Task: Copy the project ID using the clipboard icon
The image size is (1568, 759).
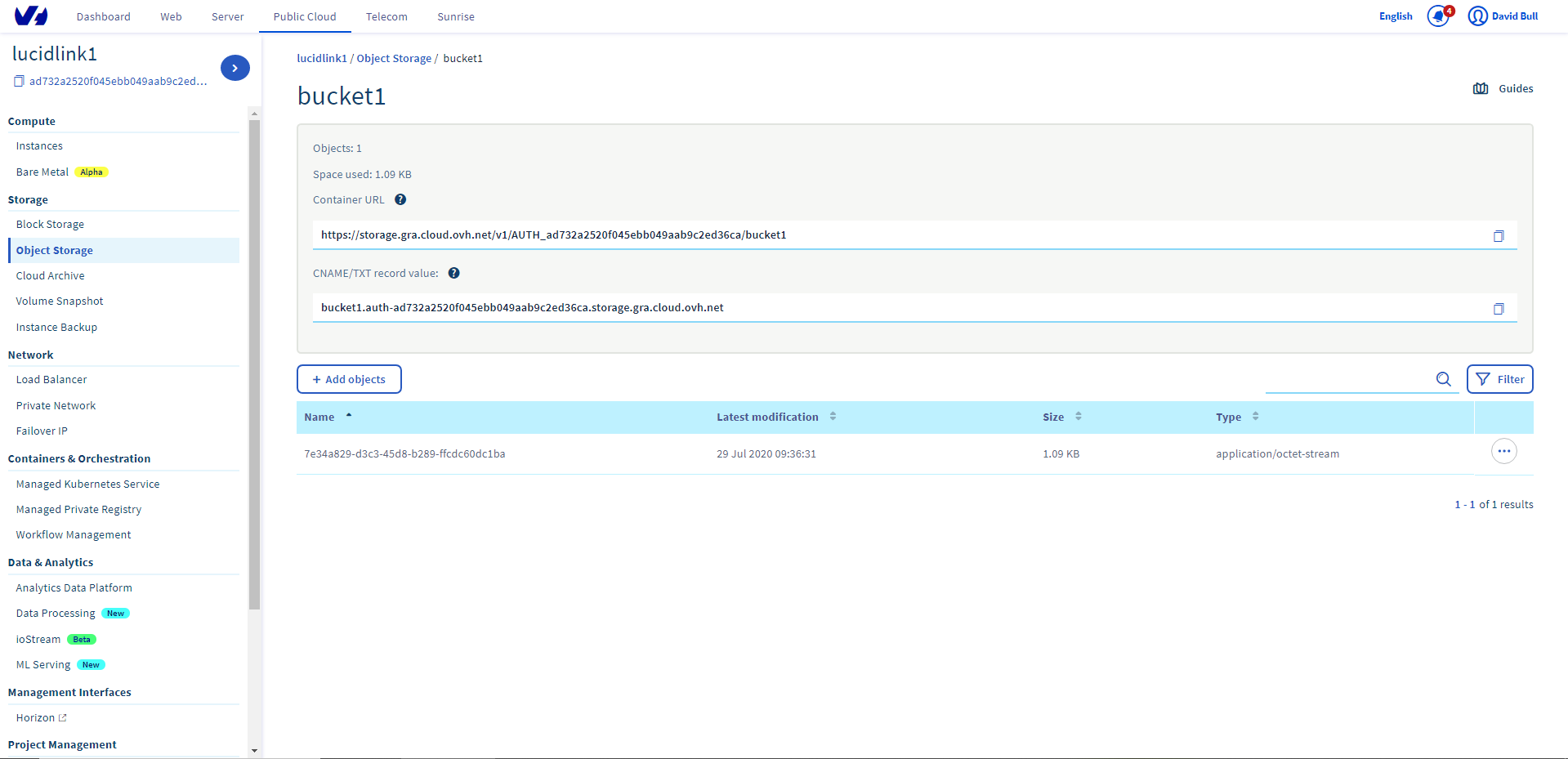Action: (19, 81)
